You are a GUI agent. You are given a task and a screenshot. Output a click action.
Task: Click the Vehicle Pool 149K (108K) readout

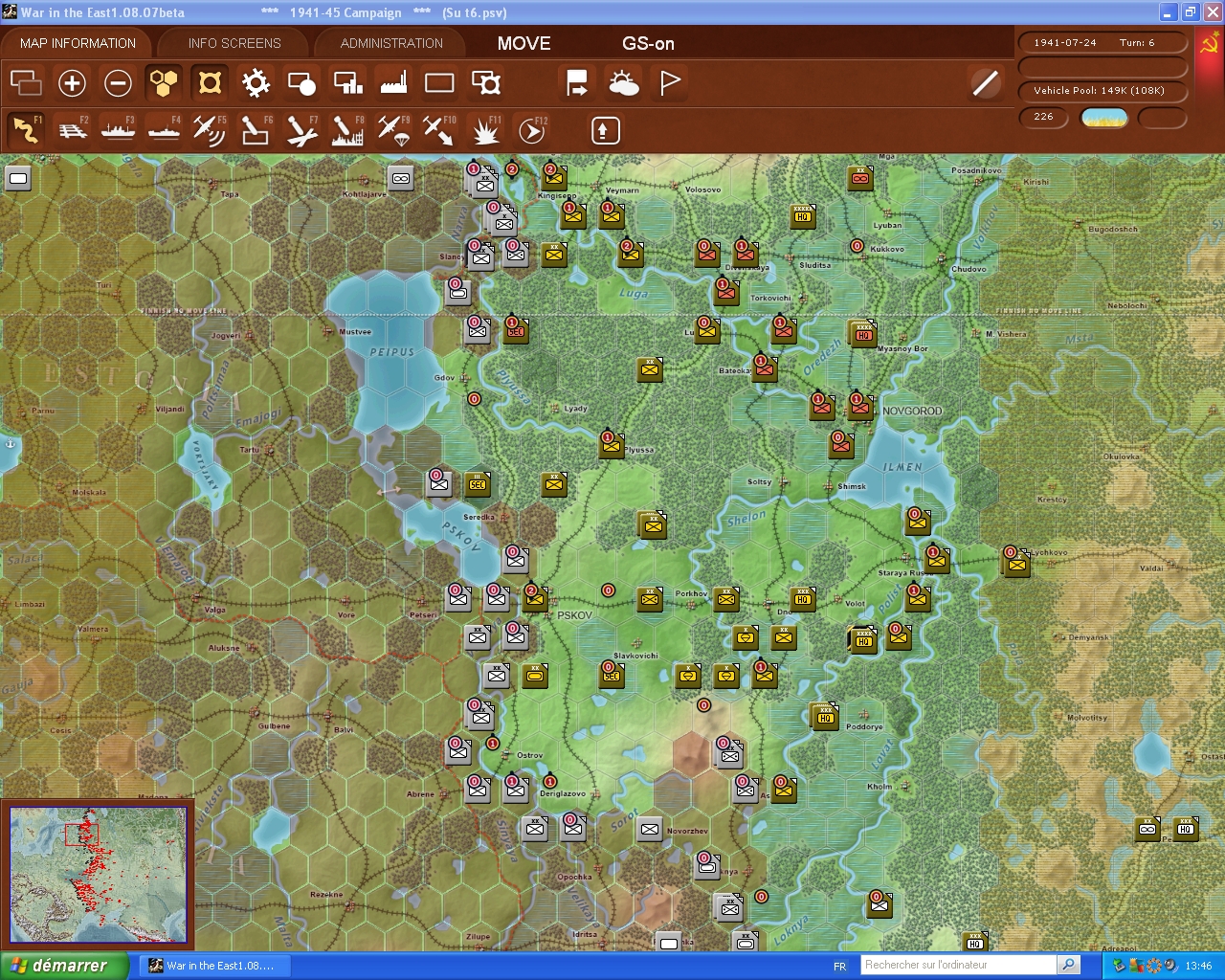coord(1102,90)
